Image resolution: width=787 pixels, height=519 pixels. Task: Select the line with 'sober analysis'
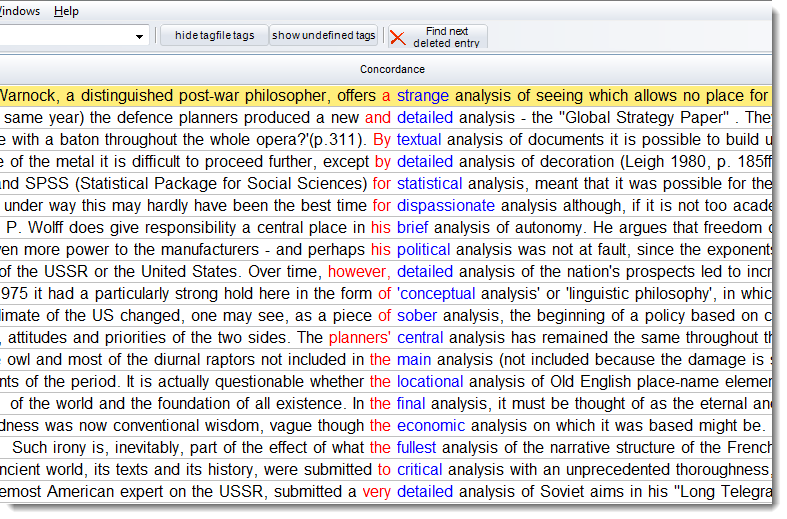pos(386,316)
